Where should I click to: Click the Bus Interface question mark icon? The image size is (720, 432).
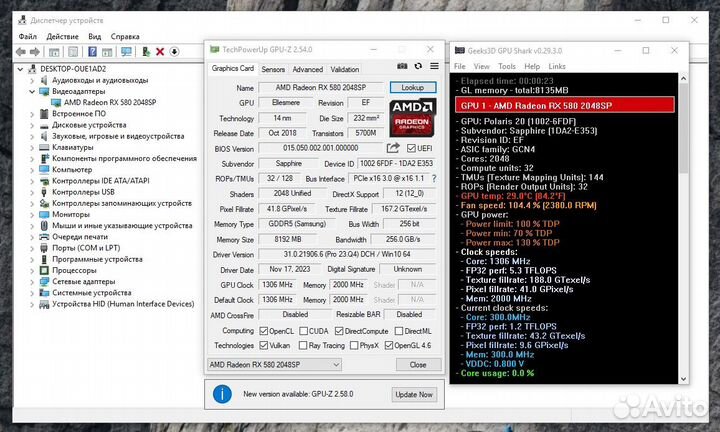434,179
